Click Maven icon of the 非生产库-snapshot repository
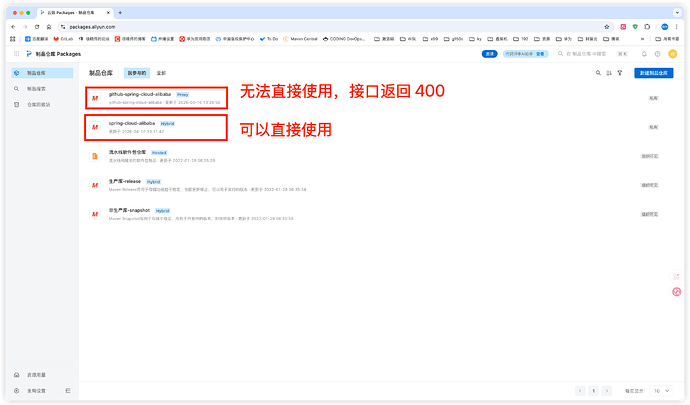 [x=95, y=214]
